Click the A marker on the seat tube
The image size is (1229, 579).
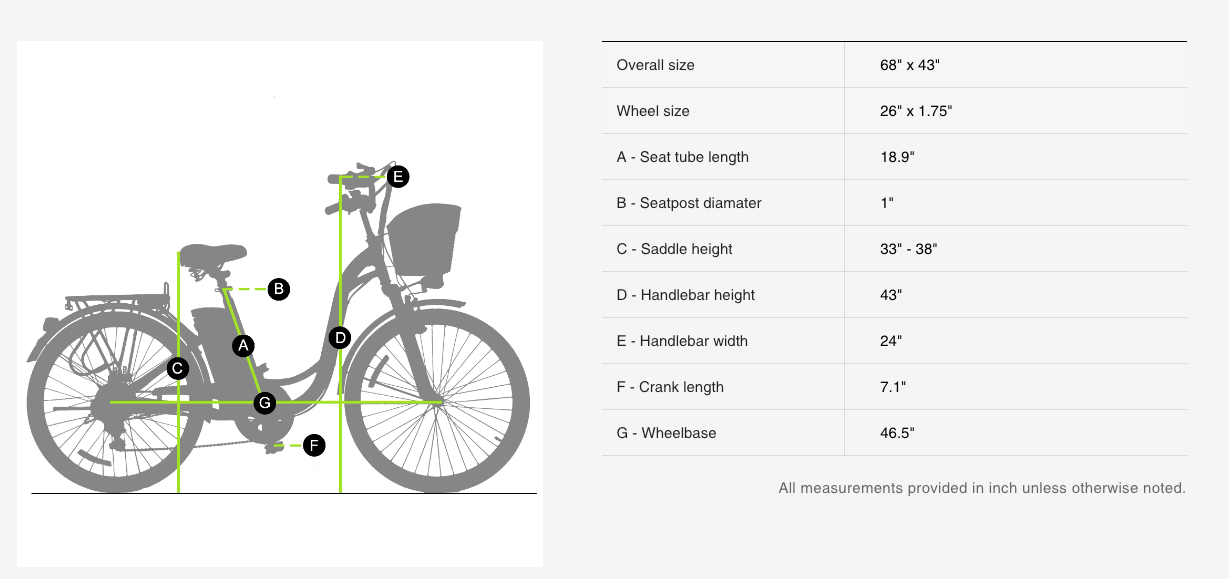click(x=243, y=346)
